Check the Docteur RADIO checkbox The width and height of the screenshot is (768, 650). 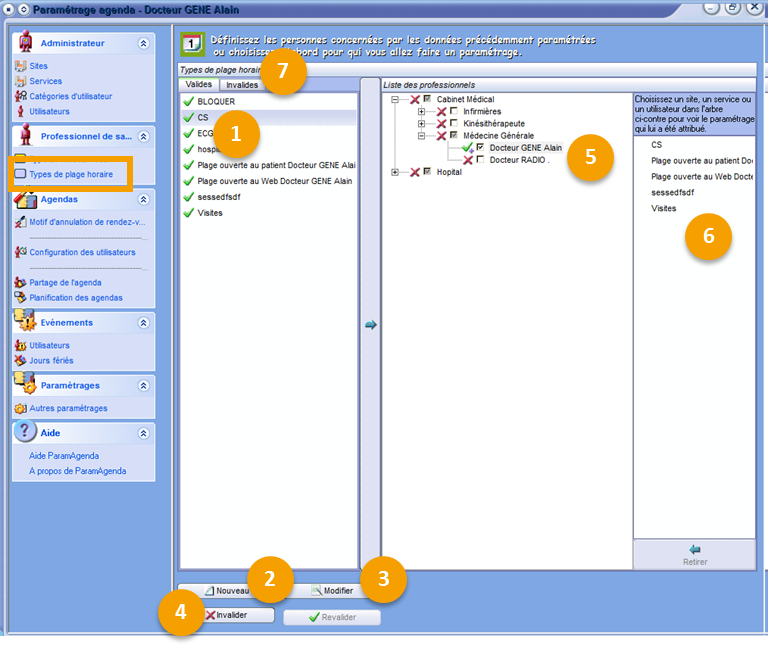click(x=480, y=159)
